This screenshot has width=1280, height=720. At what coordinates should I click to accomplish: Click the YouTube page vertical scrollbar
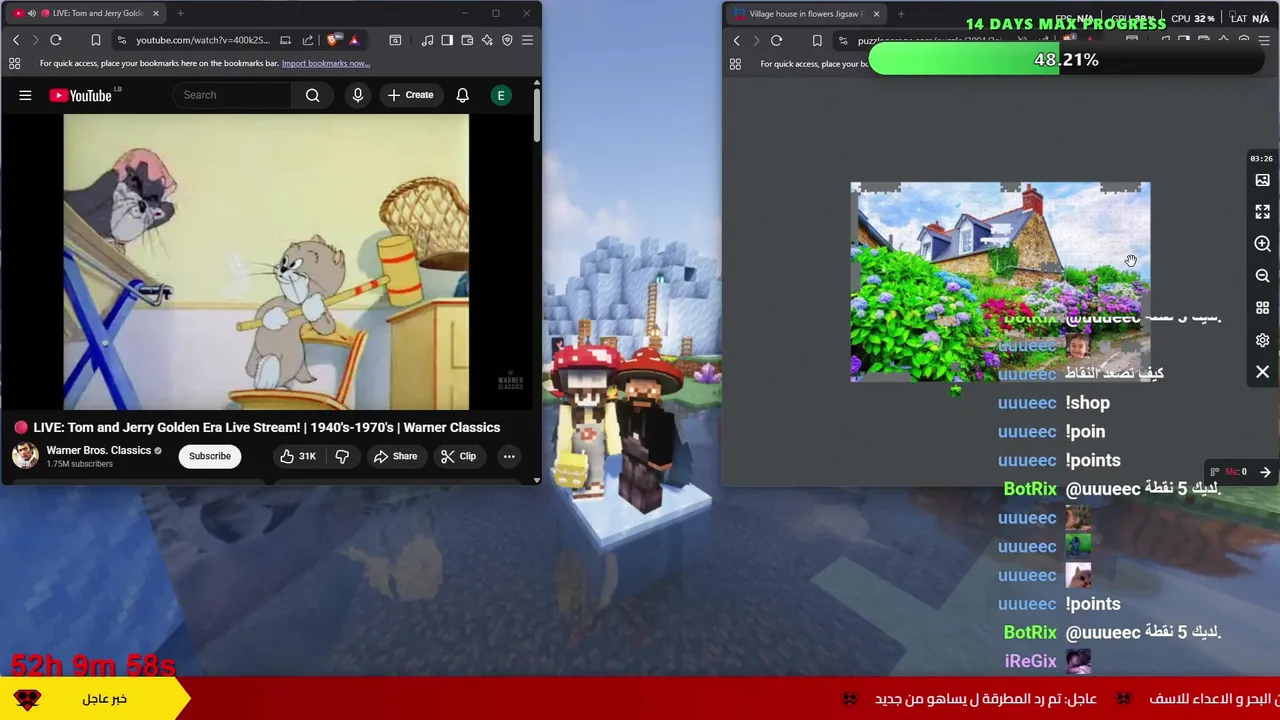tap(536, 115)
